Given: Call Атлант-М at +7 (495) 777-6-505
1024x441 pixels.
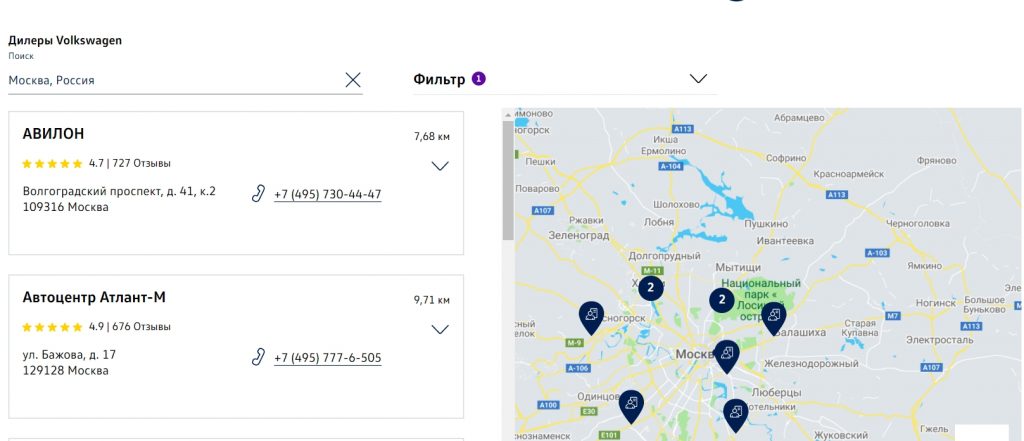Looking at the screenshot, I should [x=328, y=358].
